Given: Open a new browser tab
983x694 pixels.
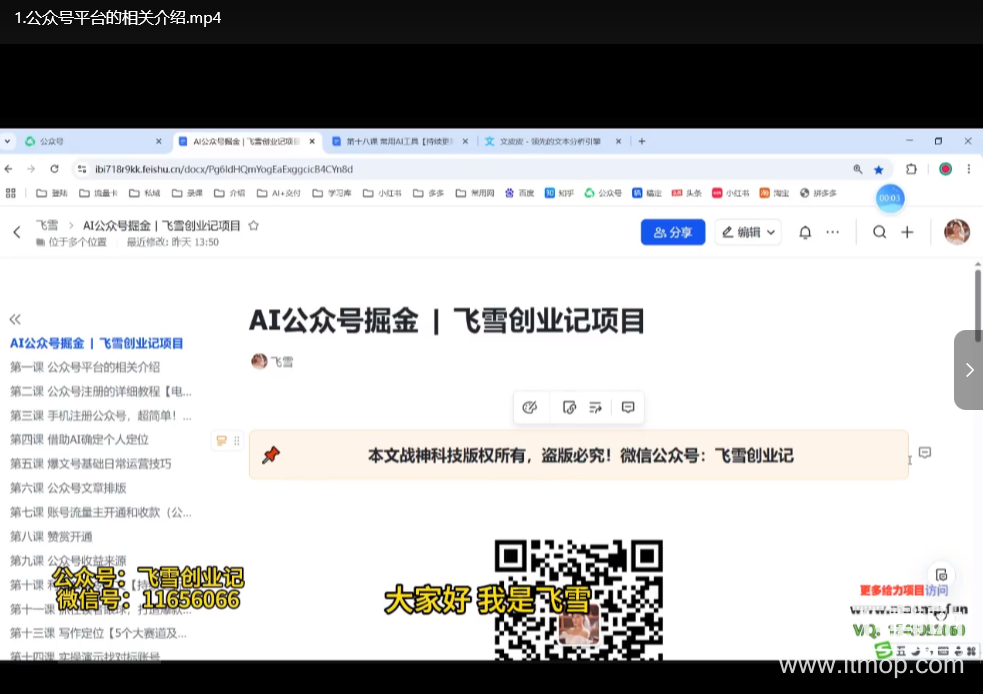Looking at the screenshot, I should point(641,142).
